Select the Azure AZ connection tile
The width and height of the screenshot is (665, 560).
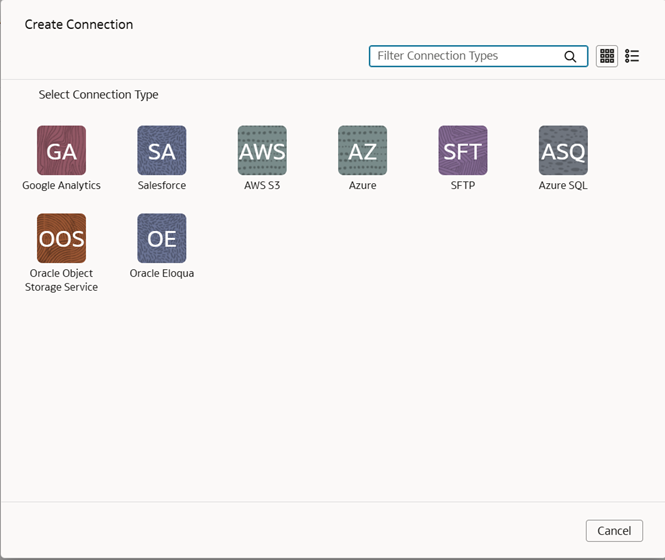tap(363, 150)
